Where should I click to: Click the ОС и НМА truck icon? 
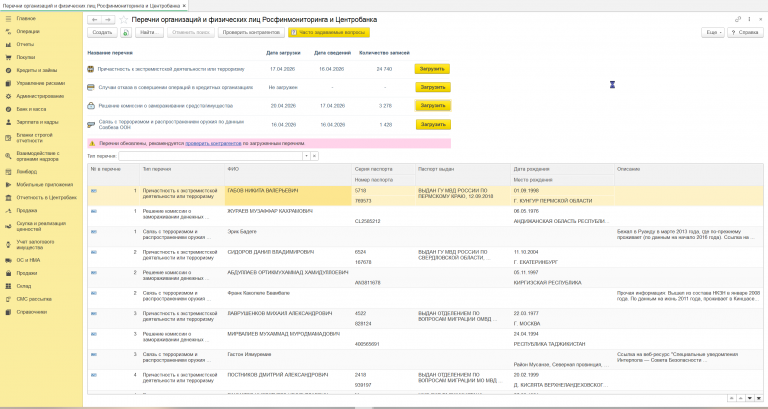[8, 260]
